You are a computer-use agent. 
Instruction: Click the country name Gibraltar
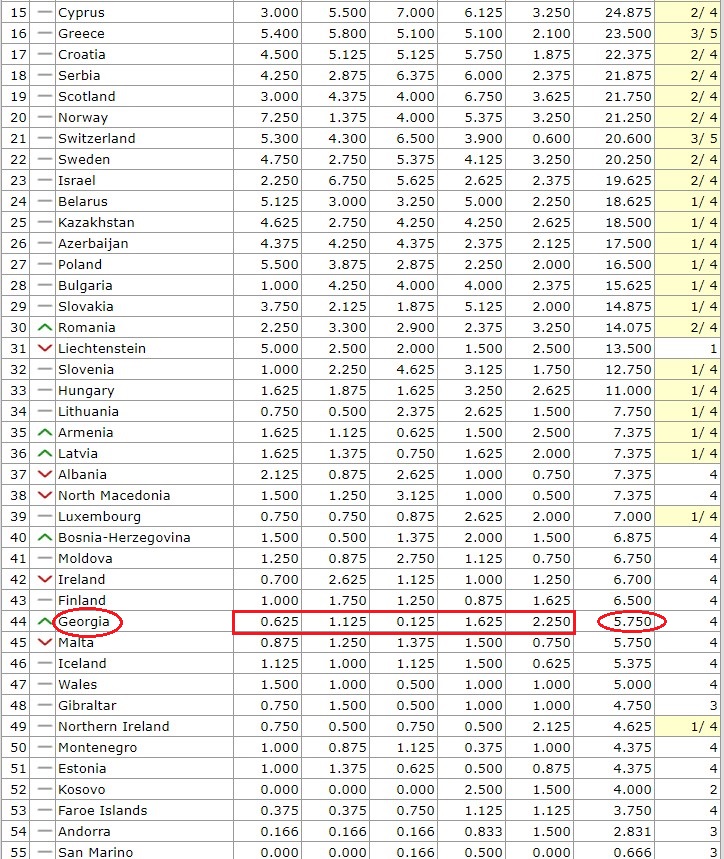(87, 706)
